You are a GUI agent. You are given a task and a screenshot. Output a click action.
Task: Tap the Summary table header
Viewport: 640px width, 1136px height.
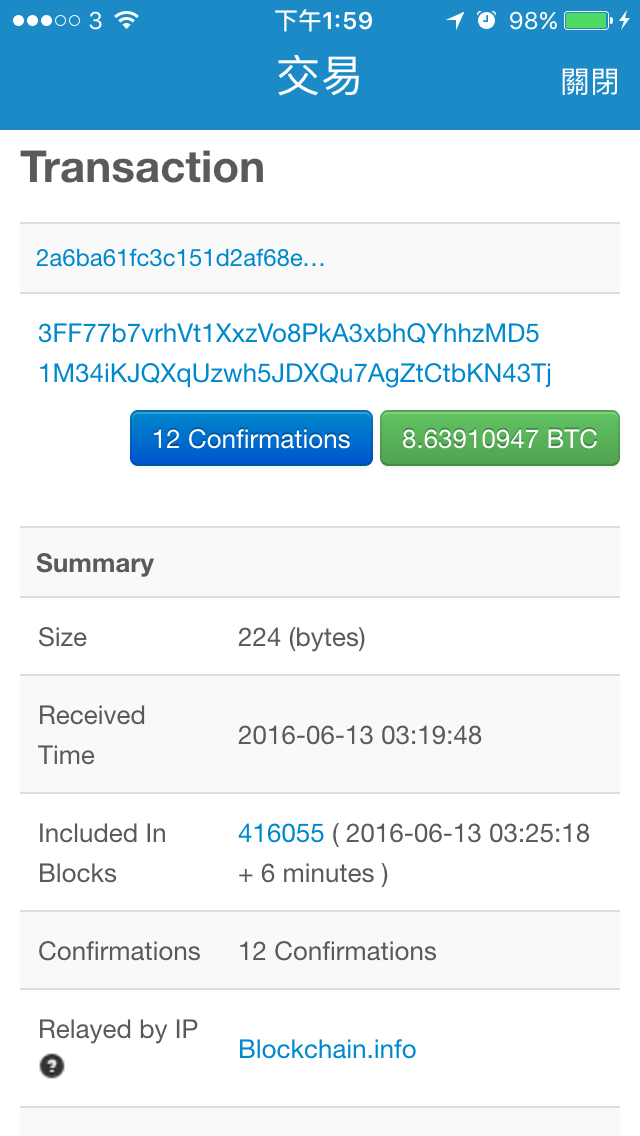tap(320, 563)
